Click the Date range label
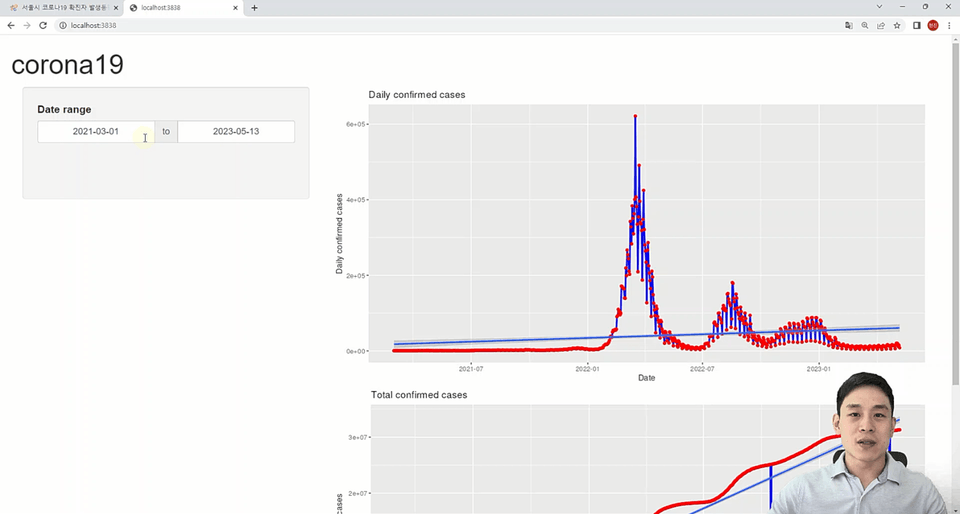The height and width of the screenshot is (514, 960). tap(64, 110)
